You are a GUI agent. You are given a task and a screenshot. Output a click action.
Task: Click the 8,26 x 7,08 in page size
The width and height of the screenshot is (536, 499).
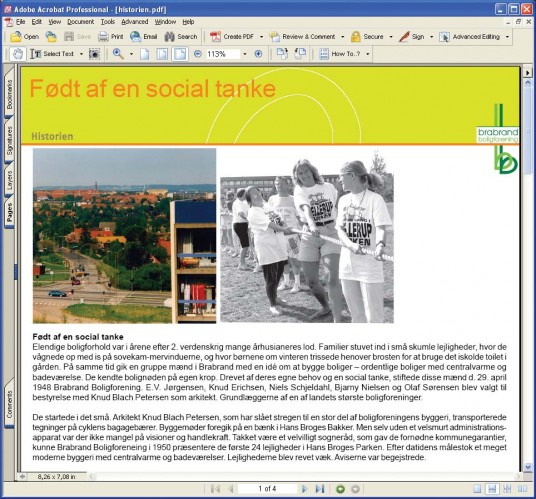tap(56, 476)
